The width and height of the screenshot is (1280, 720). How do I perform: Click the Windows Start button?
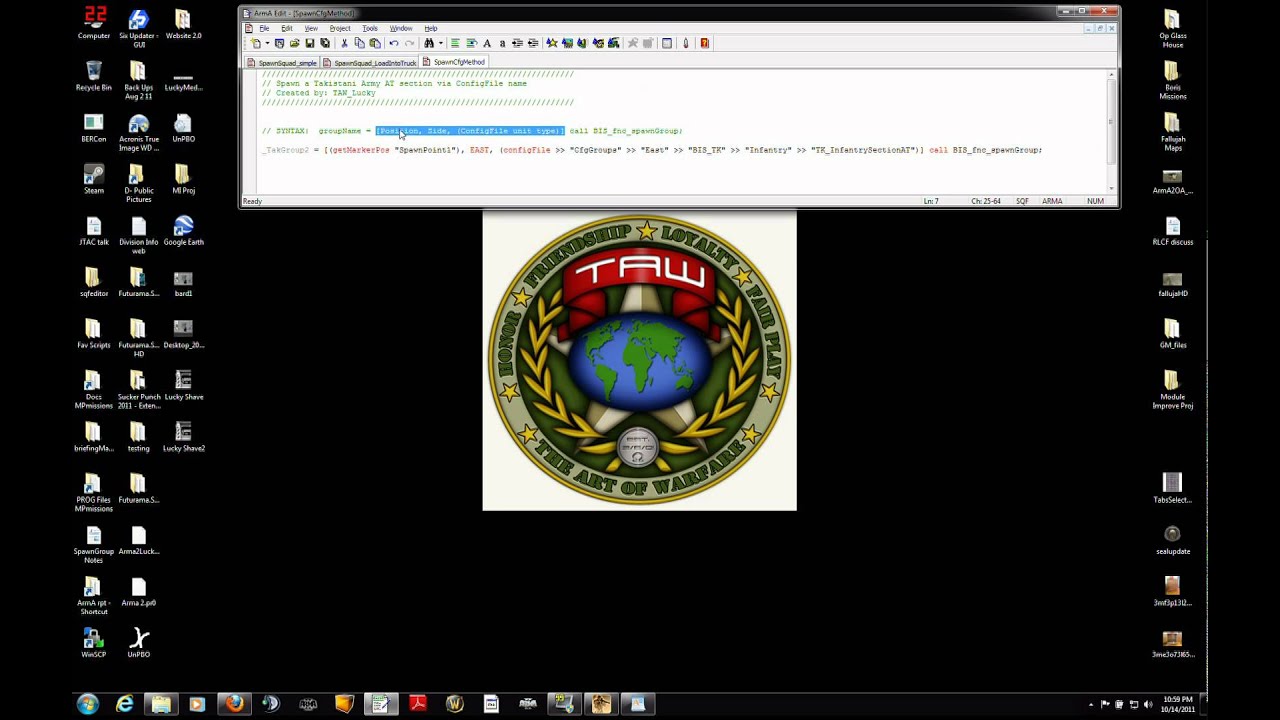88,704
